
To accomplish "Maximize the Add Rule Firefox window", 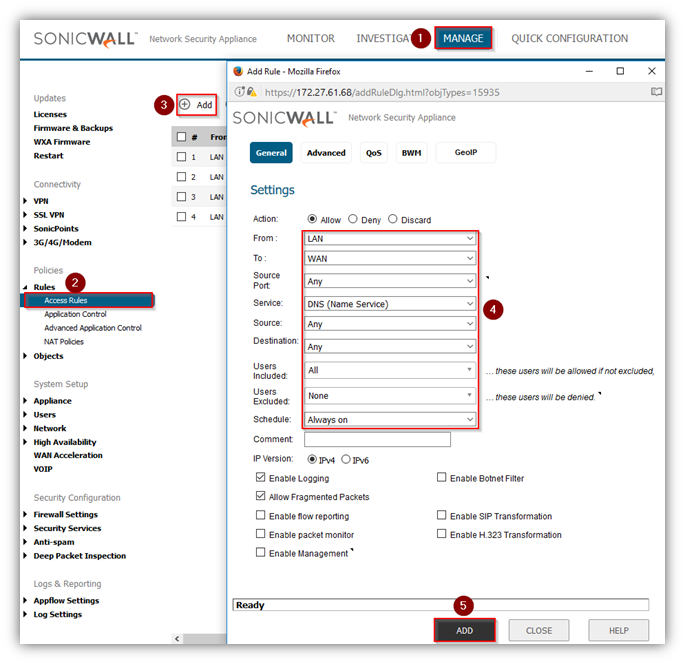I will point(620,71).
